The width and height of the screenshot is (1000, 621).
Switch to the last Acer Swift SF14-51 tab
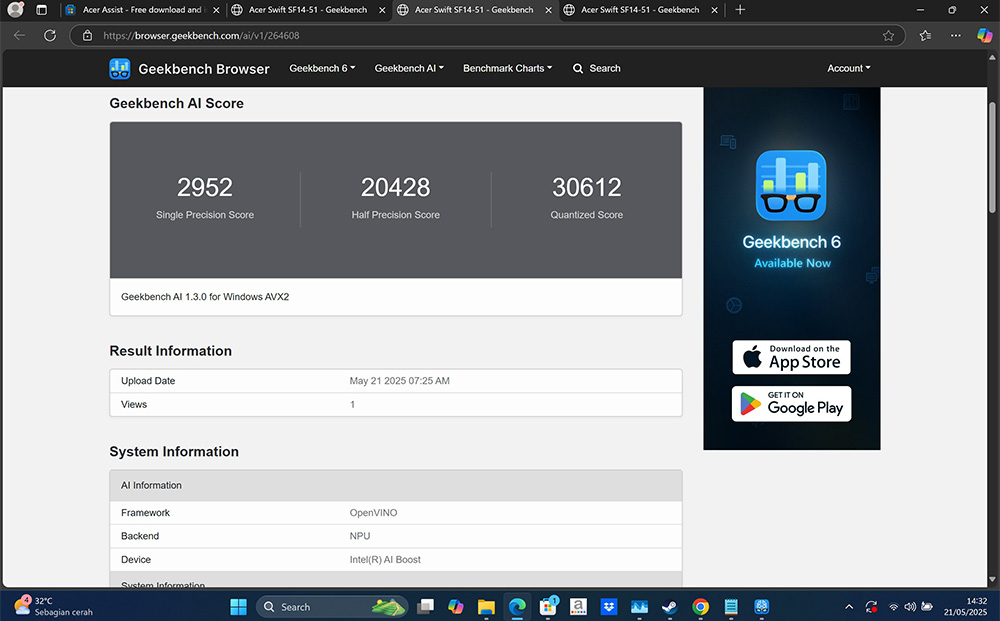(640, 10)
